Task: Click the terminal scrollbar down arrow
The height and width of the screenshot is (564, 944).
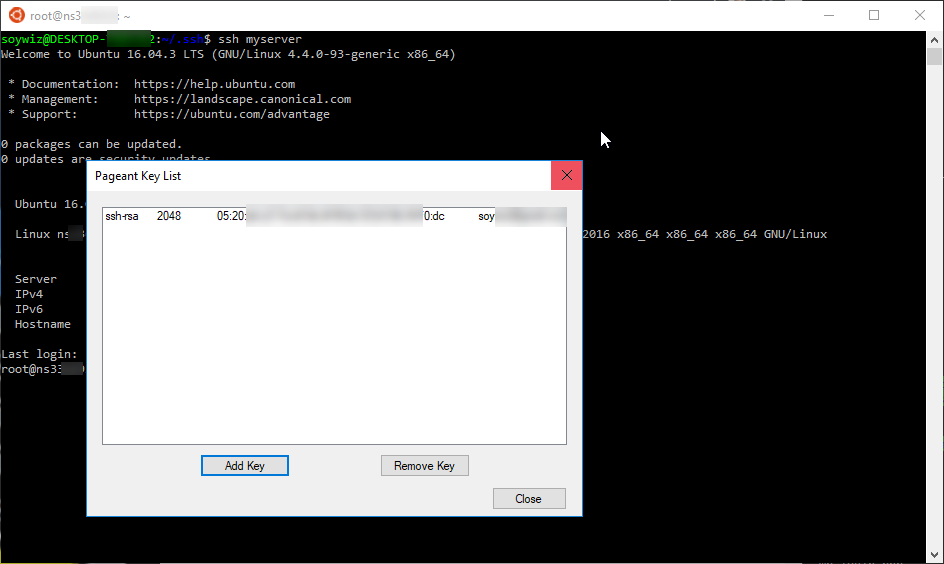Action: tap(935, 555)
